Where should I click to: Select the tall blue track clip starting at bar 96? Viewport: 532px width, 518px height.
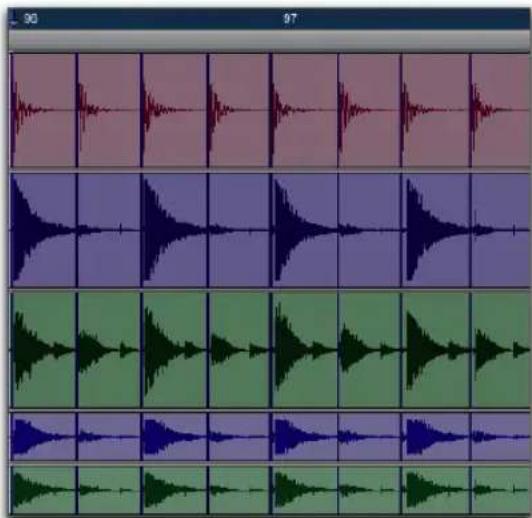point(43,230)
